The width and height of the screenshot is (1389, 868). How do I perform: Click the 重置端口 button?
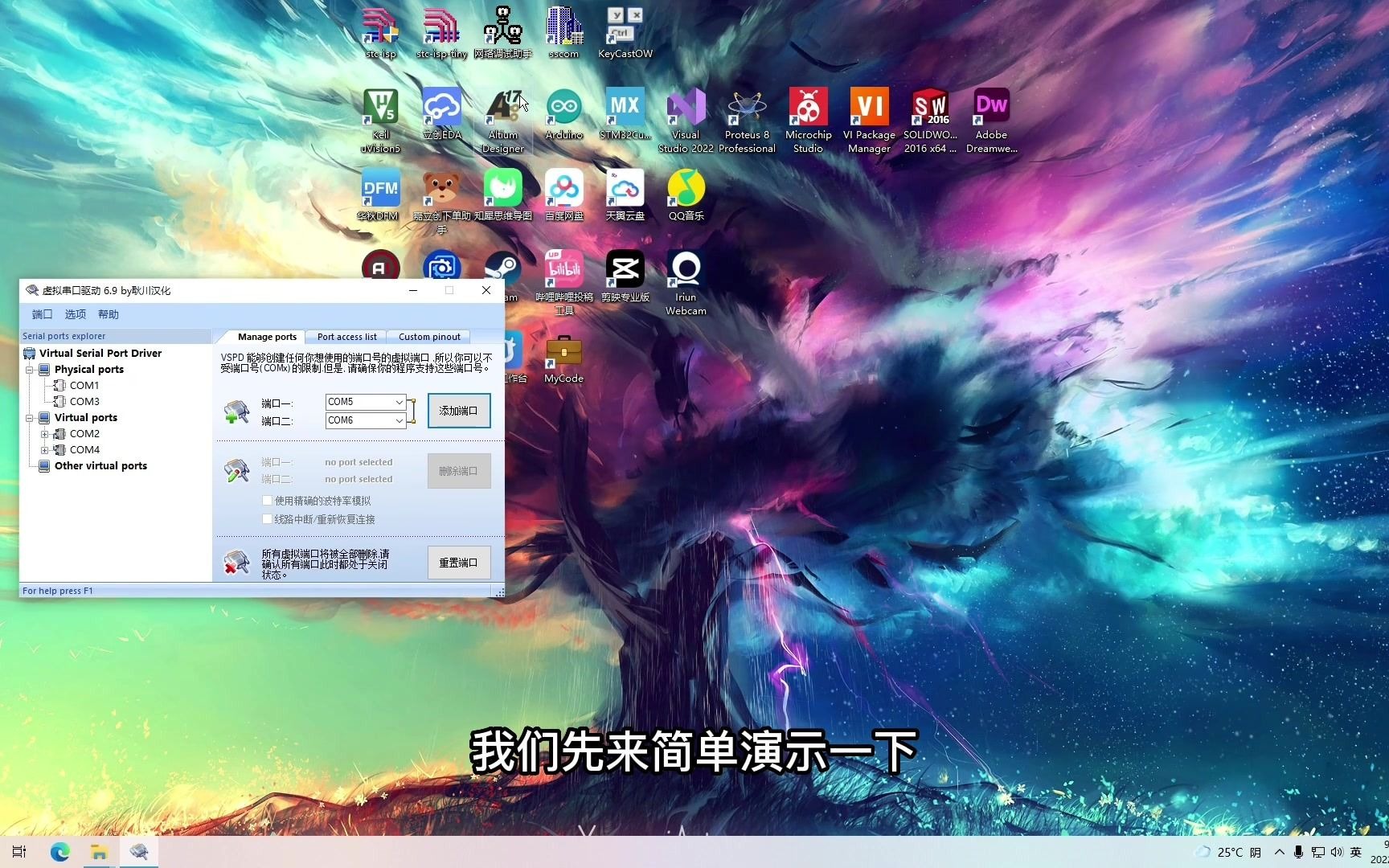point(459,562)
